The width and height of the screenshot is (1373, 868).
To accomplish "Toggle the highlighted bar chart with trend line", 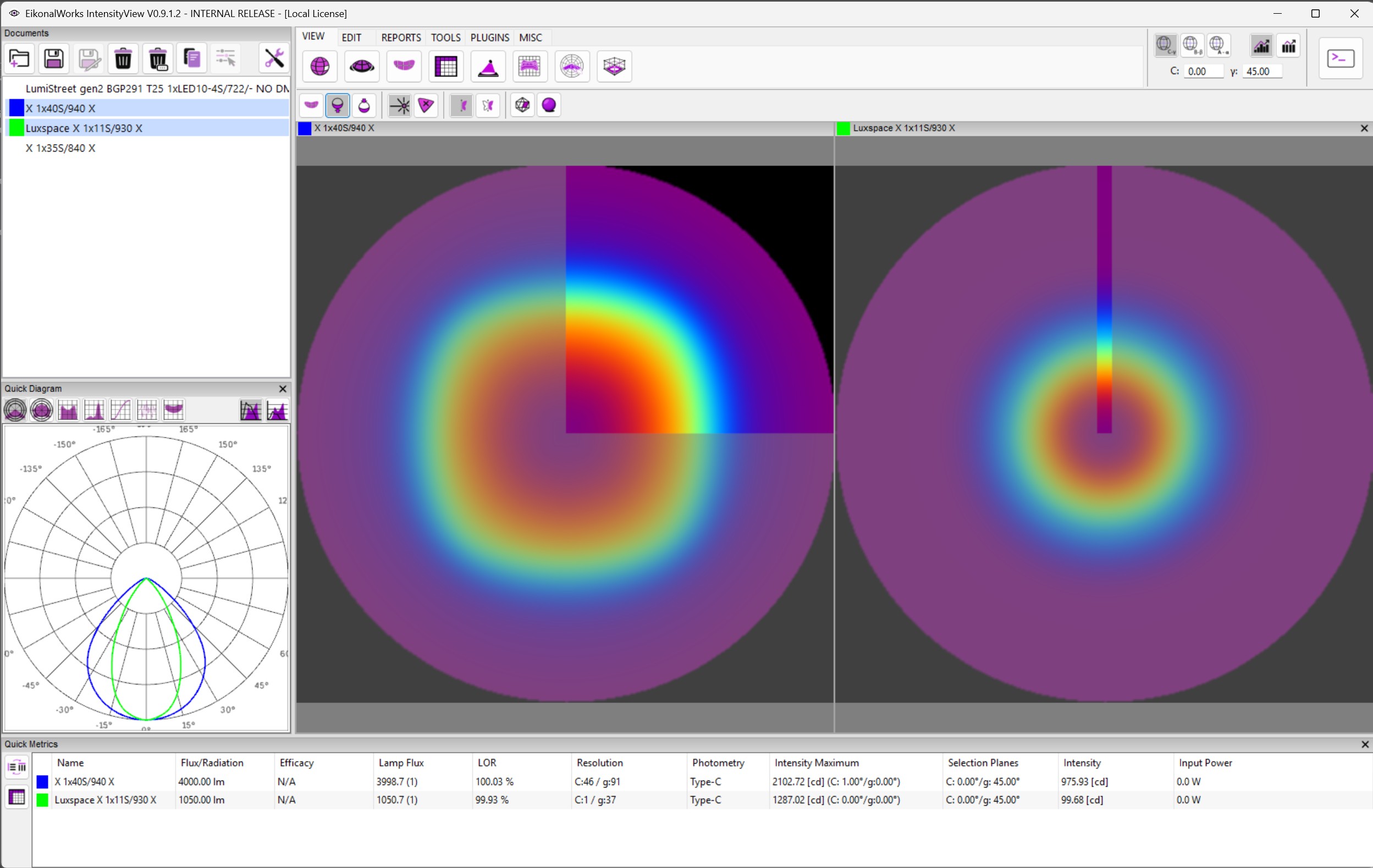I will coord(1261,45).
